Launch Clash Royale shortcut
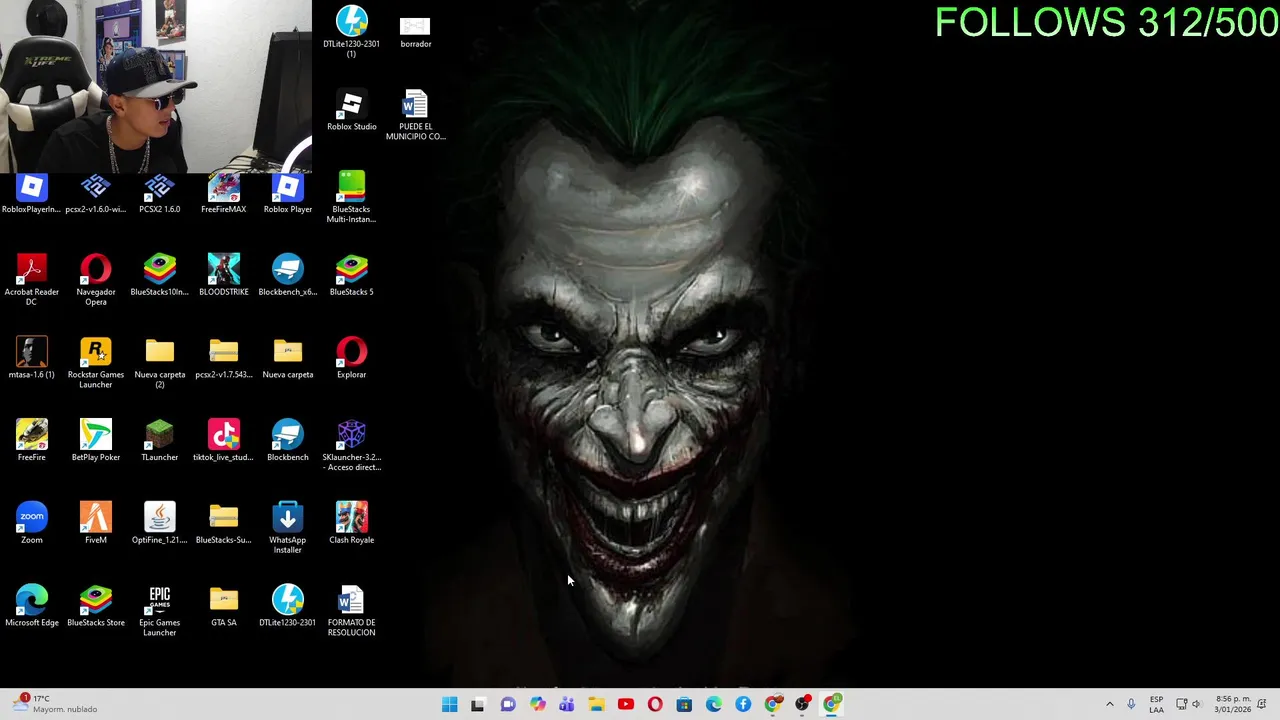This screenshot has width=1280, height=720. coord(351,523)
